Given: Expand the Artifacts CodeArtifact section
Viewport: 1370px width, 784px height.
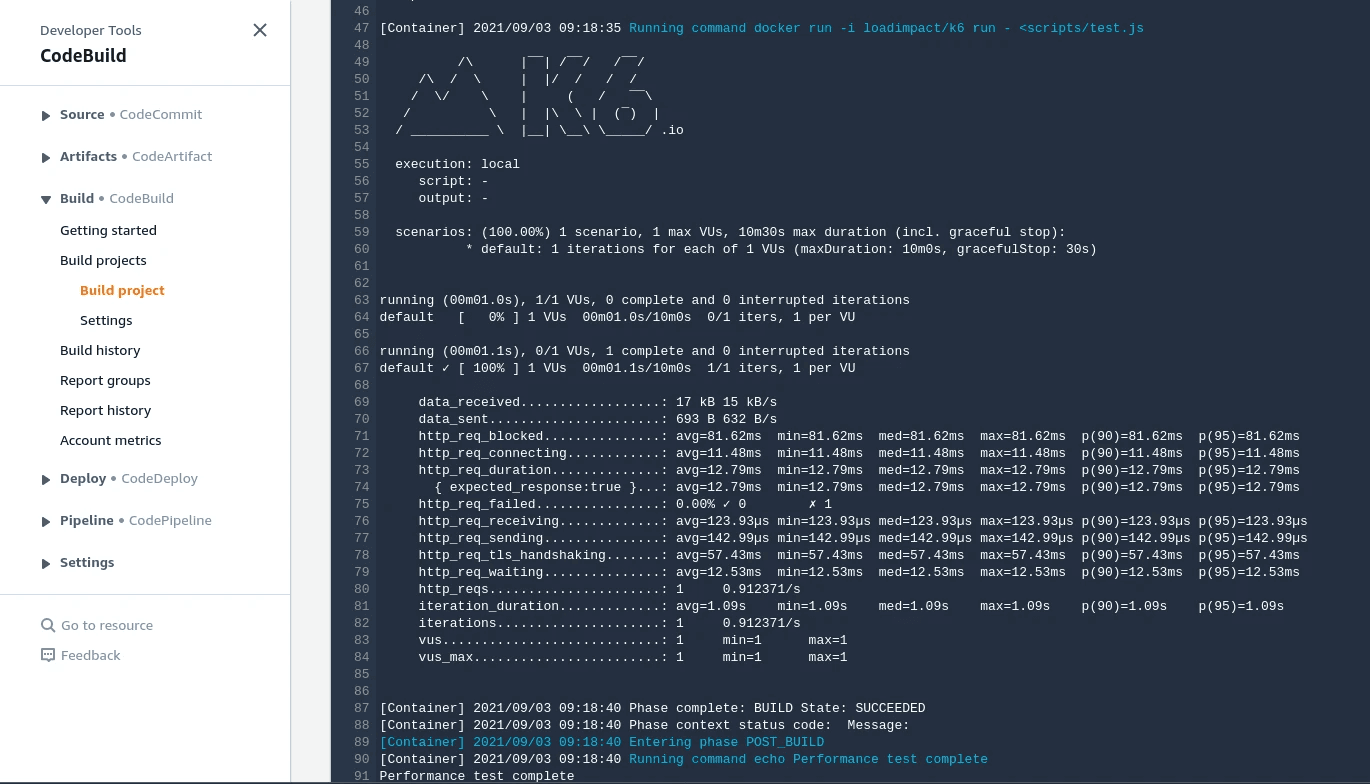Looking at the screenshot, I should click(46, 156).
